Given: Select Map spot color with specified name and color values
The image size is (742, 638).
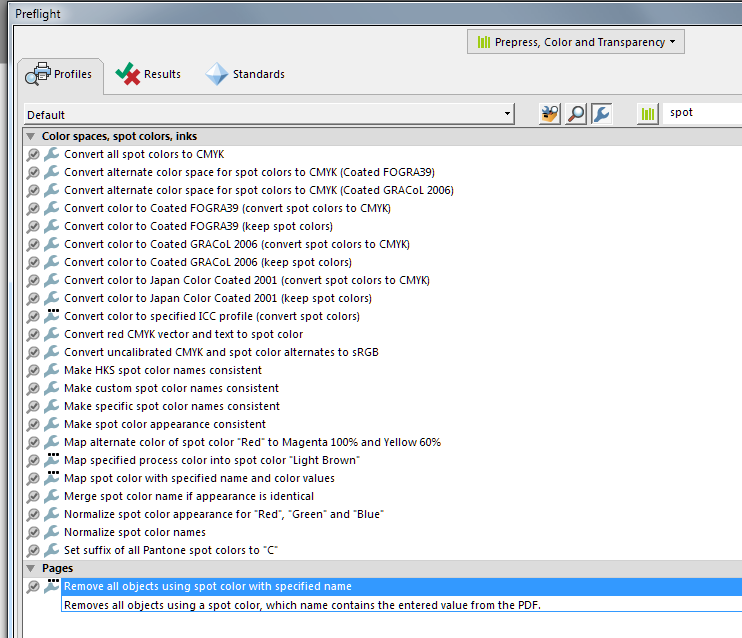Looking at the screenshot, I should tap(199, 478).
